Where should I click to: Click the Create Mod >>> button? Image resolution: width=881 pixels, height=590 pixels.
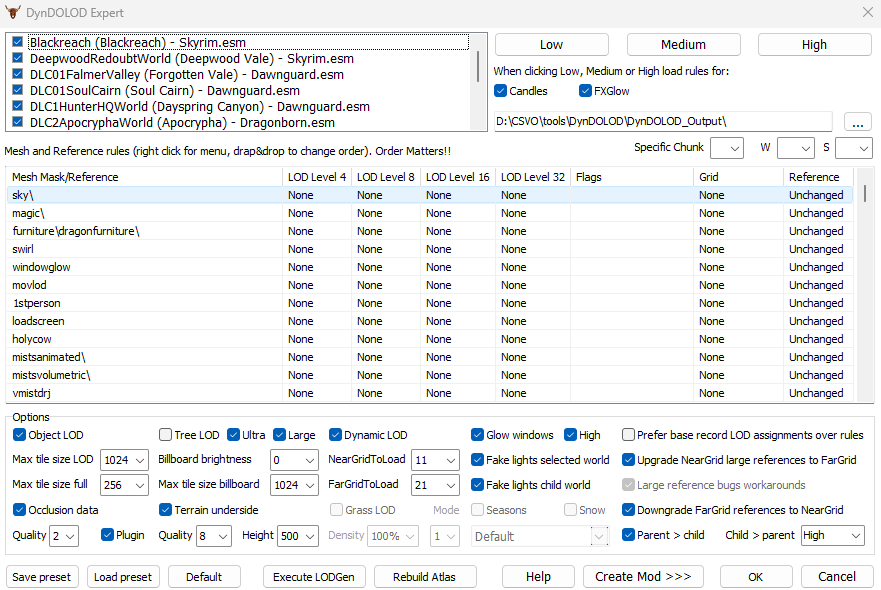[x=643, y=577]
